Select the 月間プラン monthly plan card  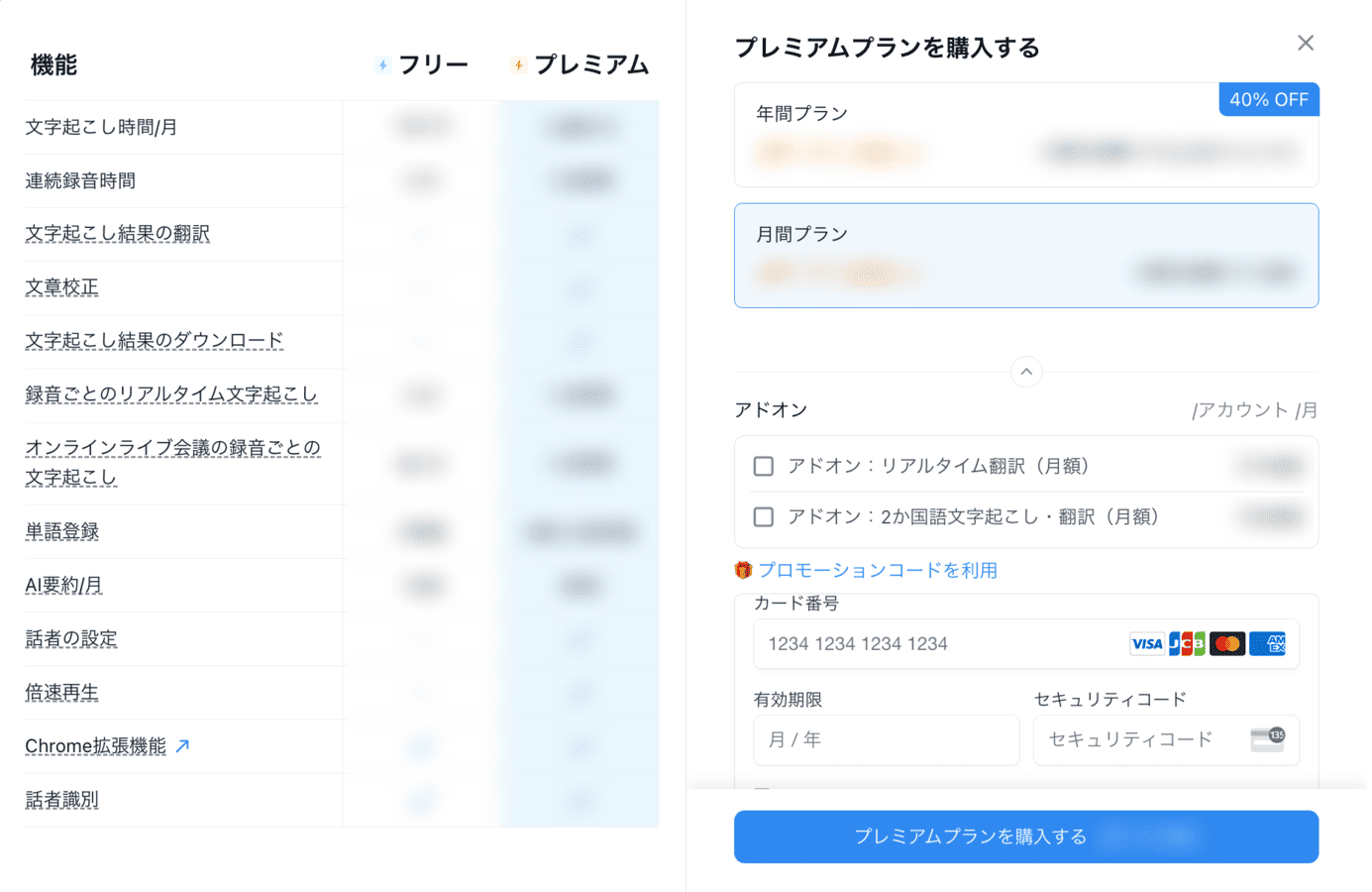(x=1026, y=256)
